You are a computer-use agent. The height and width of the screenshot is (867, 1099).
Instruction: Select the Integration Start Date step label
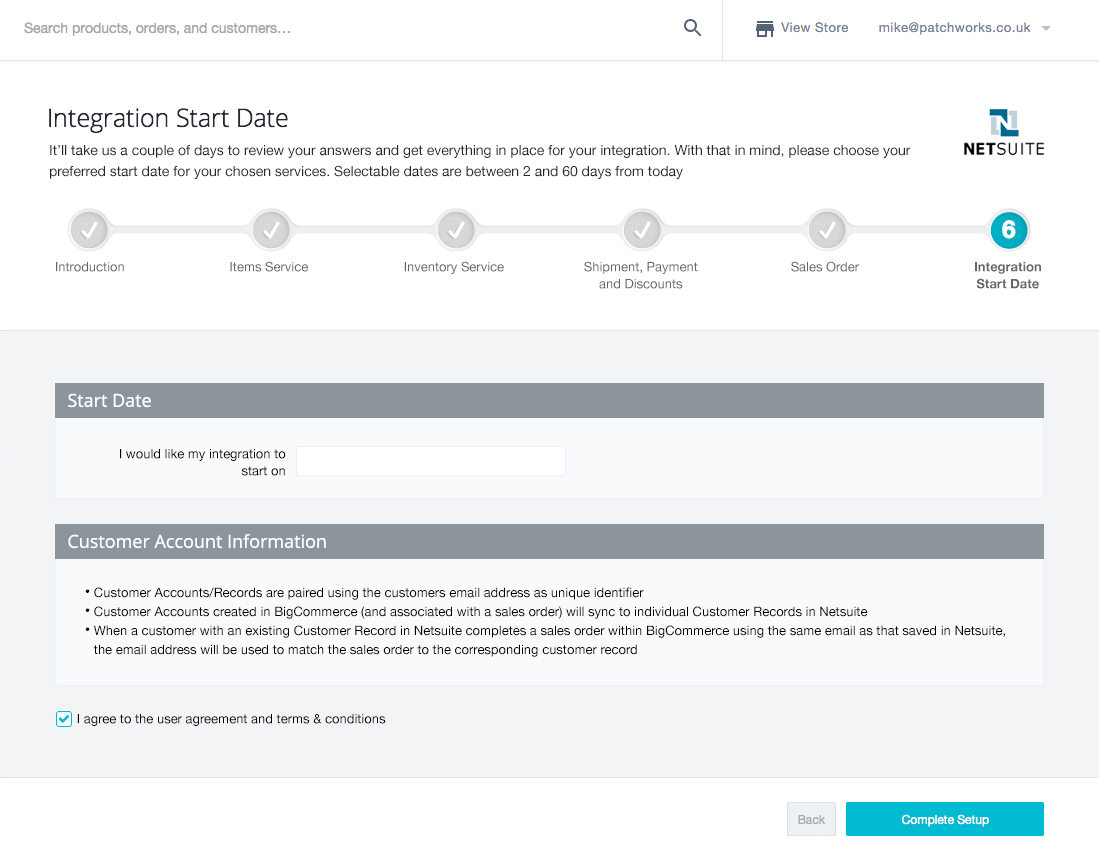click(x=1007, y=275)
